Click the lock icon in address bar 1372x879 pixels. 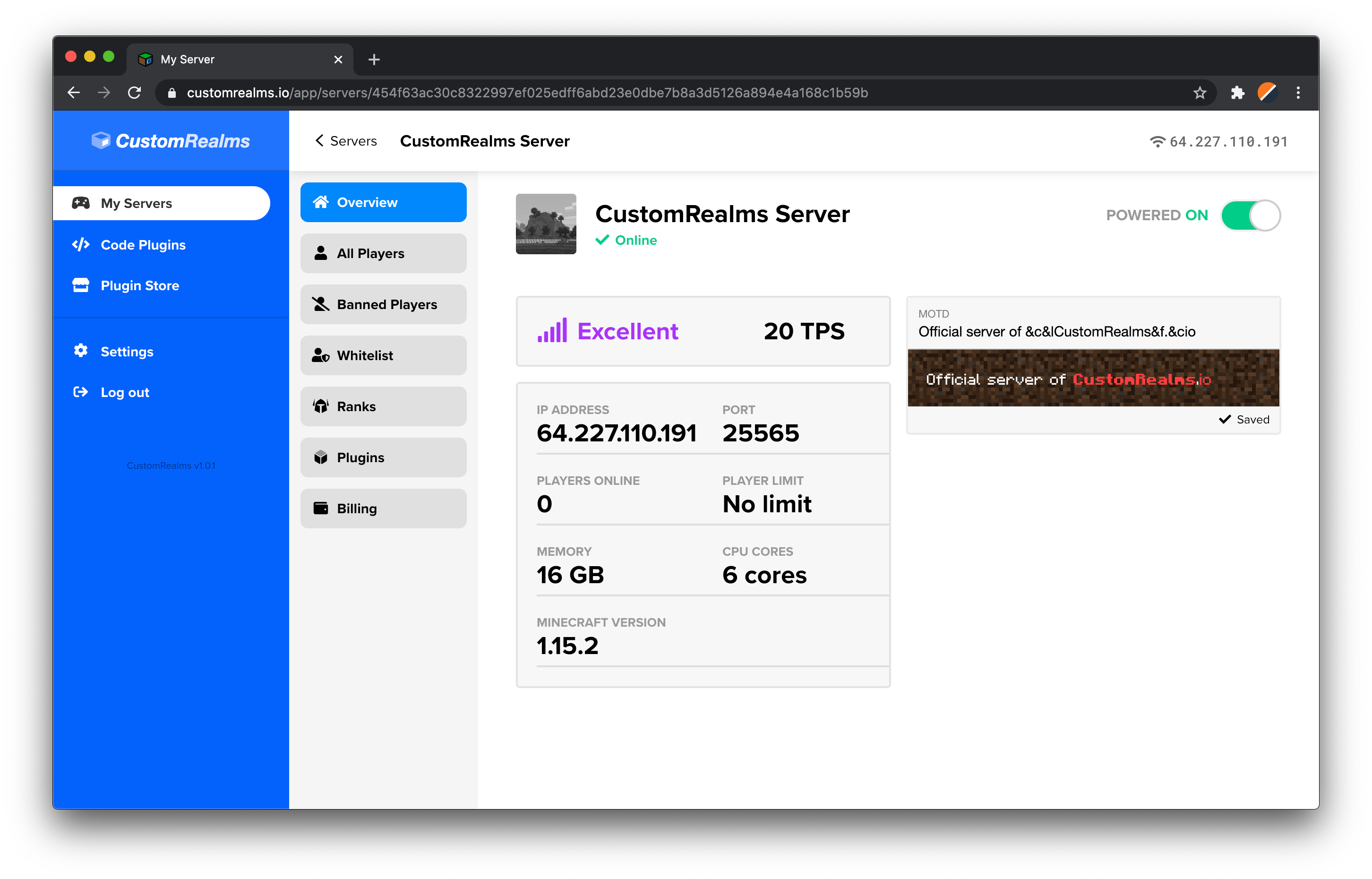tap(171, 93)
